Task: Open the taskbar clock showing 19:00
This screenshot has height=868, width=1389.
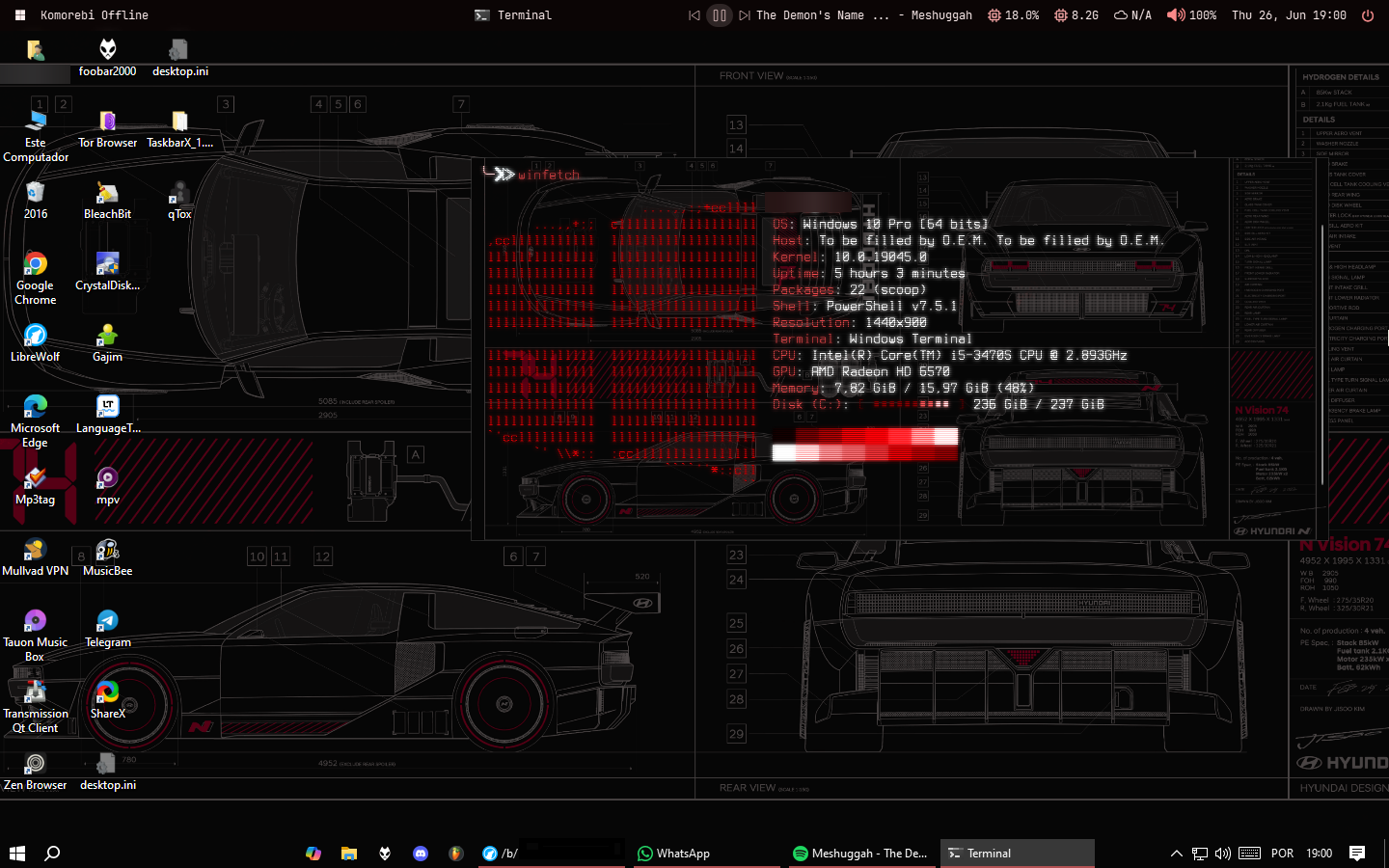Action: click(x=1320, y=853)
